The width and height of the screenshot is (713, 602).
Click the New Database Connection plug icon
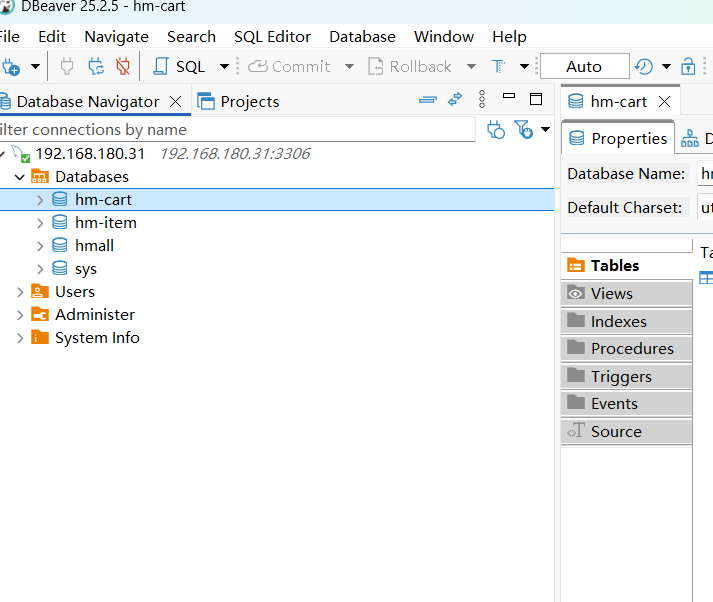tap(11, 67)
